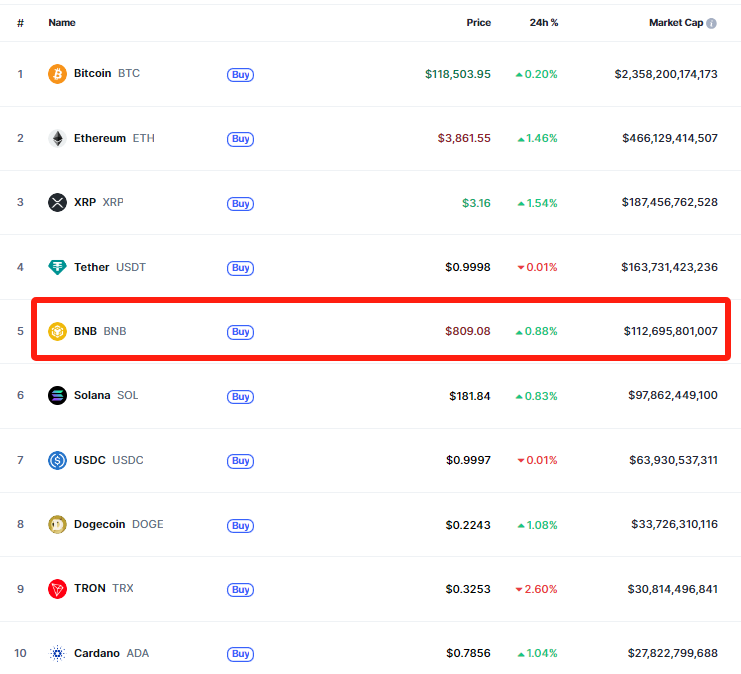The height and width of the screenshot is (674, 741).
Task: Click Buy in the BNB row
Action: pyautogui.click(x=241, y=332)
